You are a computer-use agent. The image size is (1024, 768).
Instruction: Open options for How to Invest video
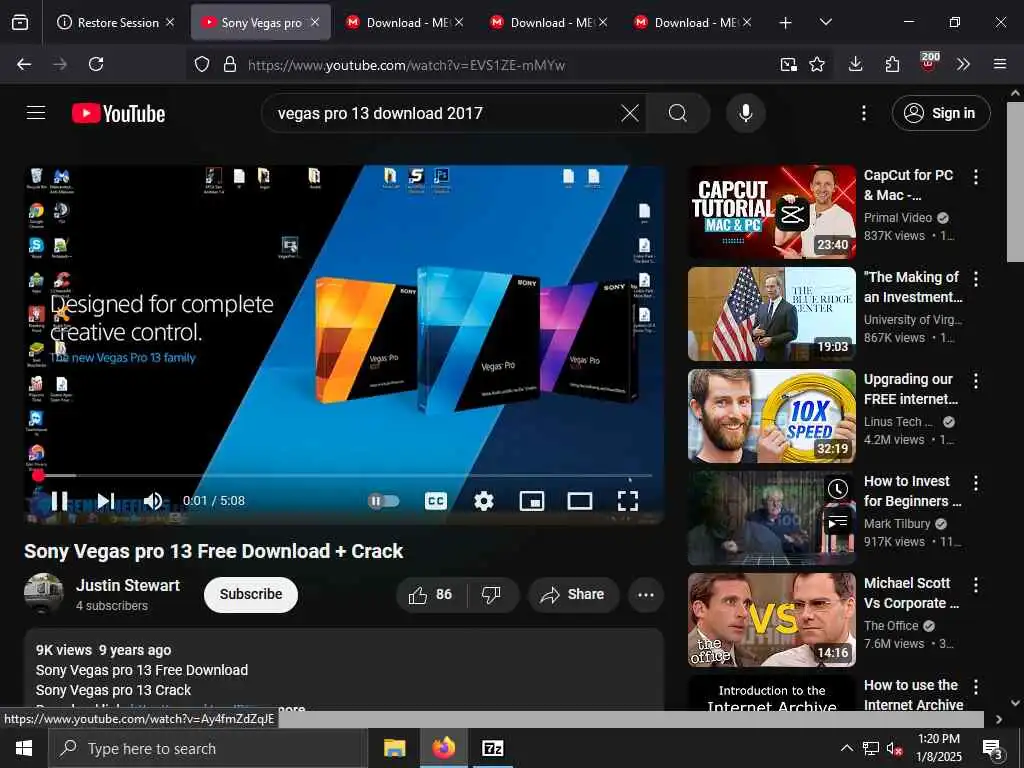[976, 483]
